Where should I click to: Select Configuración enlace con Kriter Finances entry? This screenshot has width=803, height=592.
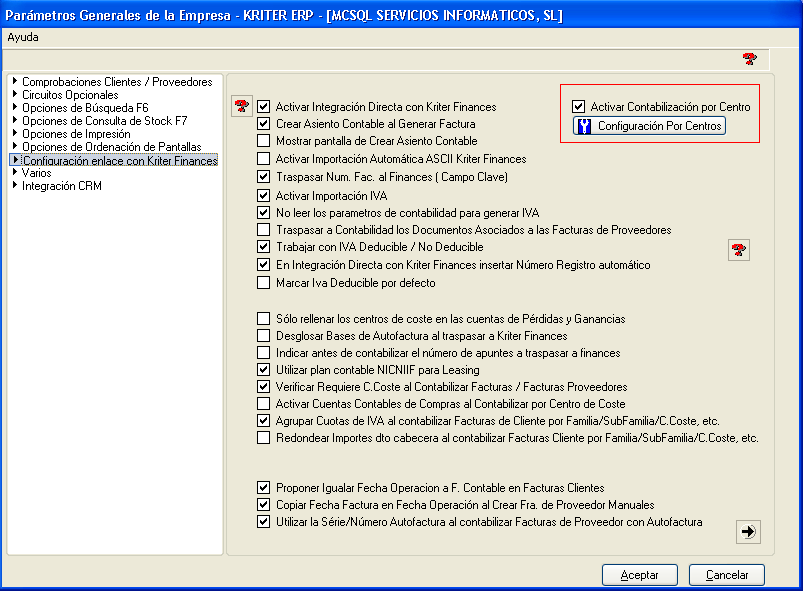coord(120,160)
